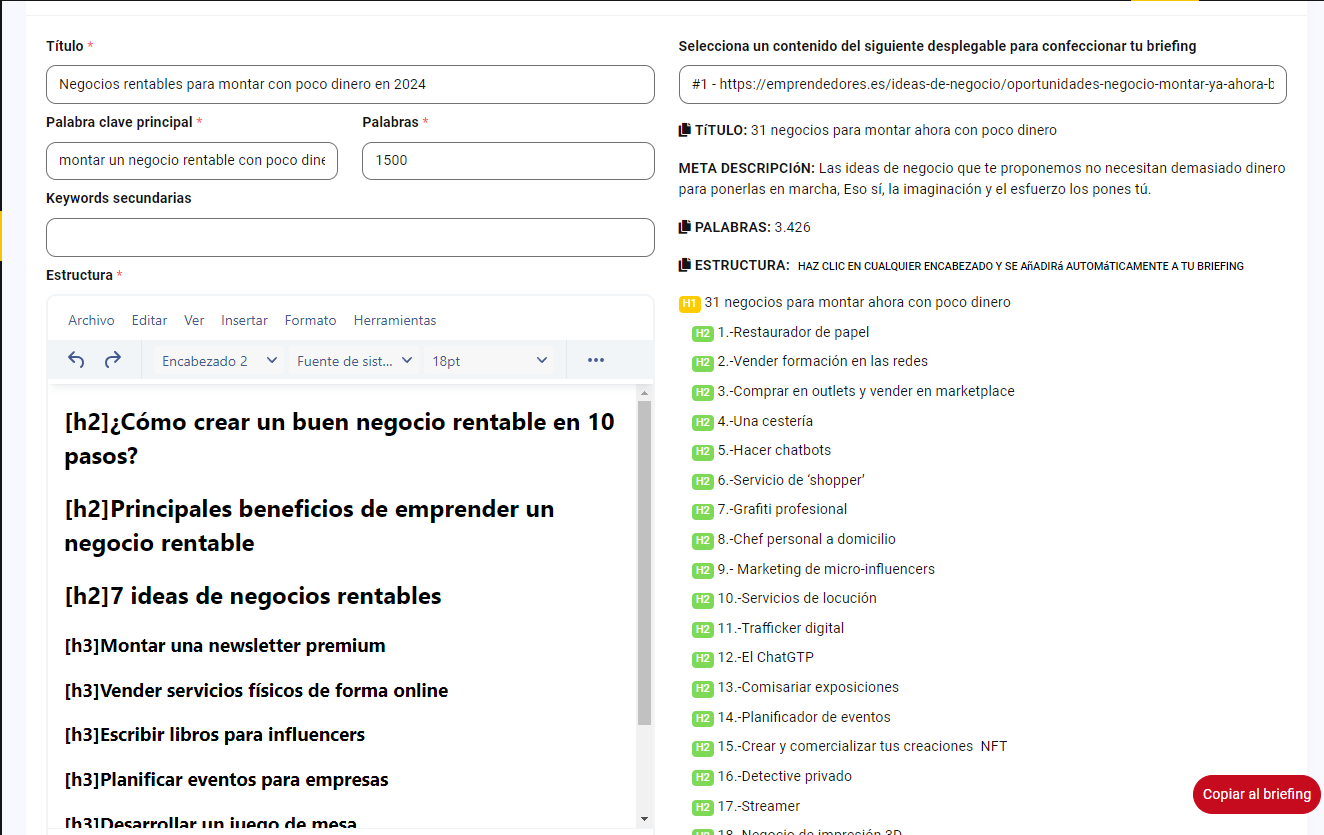The height and width of the screenshot is (835, 1324).
Task: Click the H2 badge beside Trafficker digital
Action: coord(703,629)
